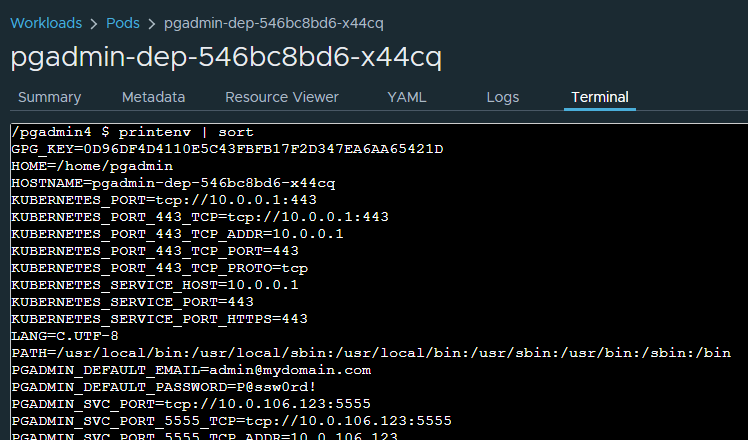
Task: Open the Resource Viewer tab
Action: pyautogui.click(x=282, y=97)
